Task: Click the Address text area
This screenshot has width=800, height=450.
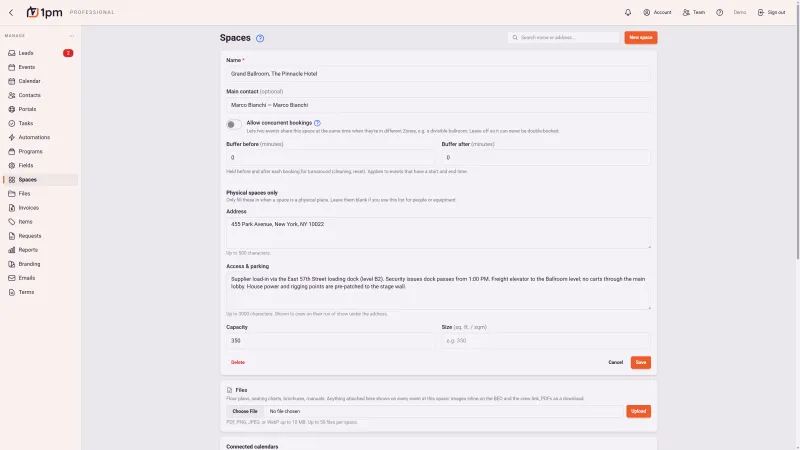Action: click(438, 233)
